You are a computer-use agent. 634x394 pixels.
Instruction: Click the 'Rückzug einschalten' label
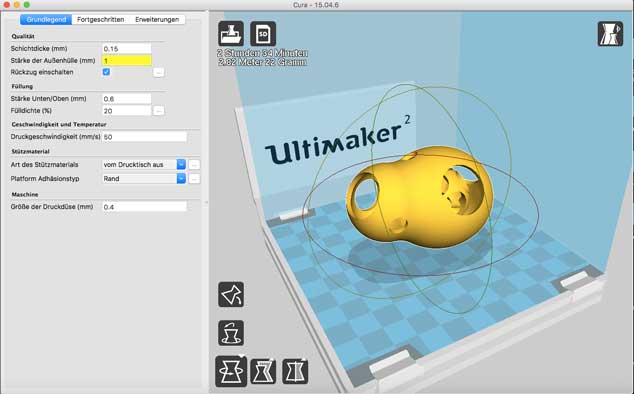[42, 72]
